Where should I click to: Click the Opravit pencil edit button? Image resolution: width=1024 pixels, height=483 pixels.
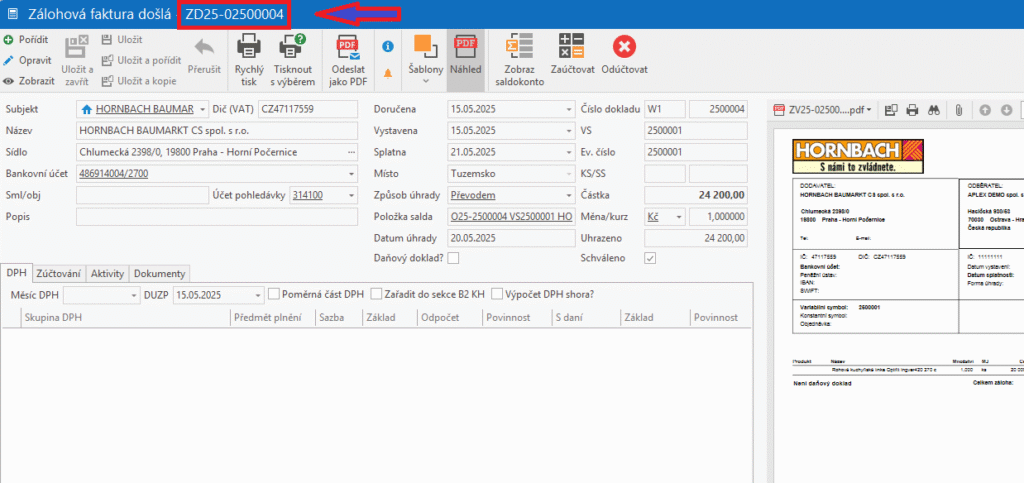click(27, 60)
